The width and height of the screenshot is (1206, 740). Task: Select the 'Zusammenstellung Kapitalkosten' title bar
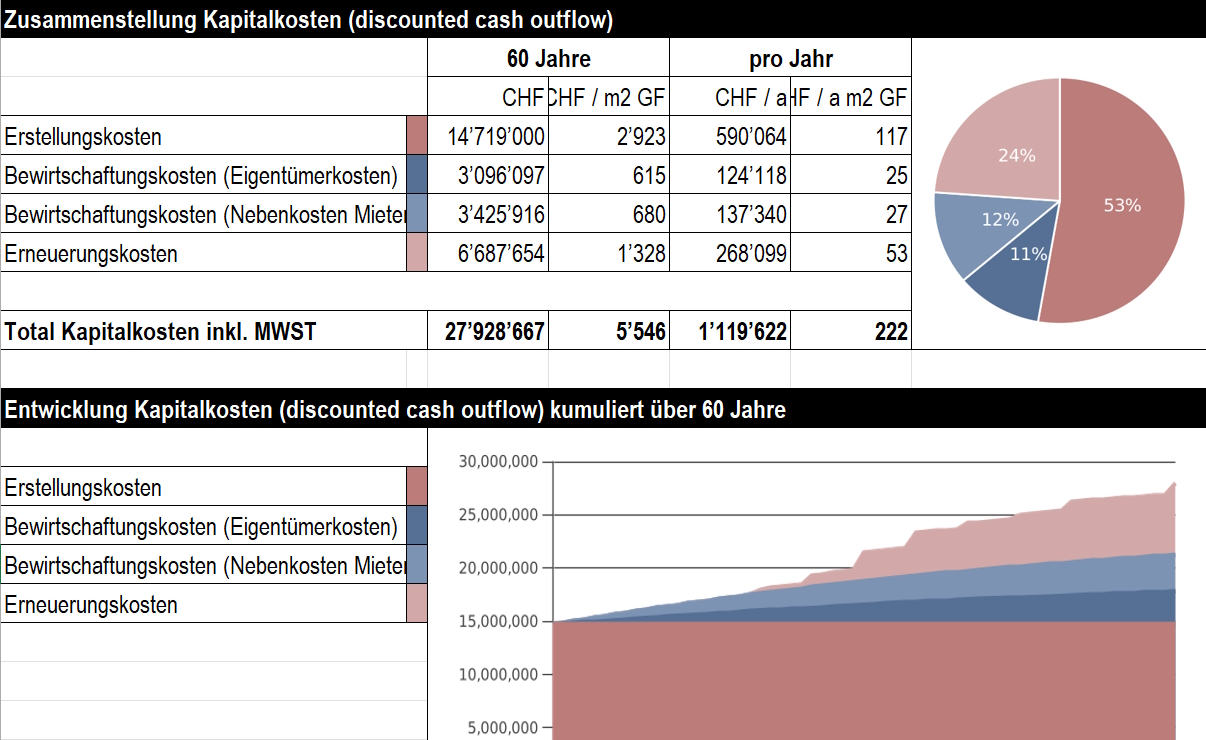(x=603, y=19)
